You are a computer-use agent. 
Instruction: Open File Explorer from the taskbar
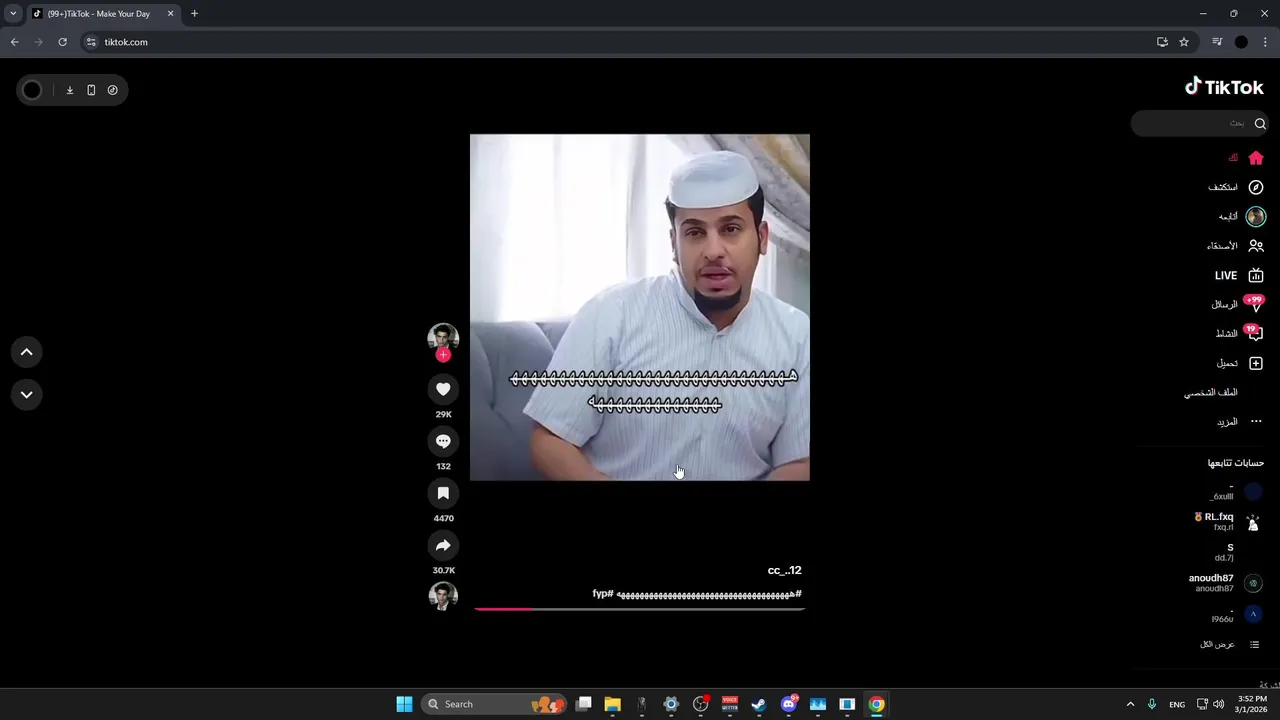612,704
